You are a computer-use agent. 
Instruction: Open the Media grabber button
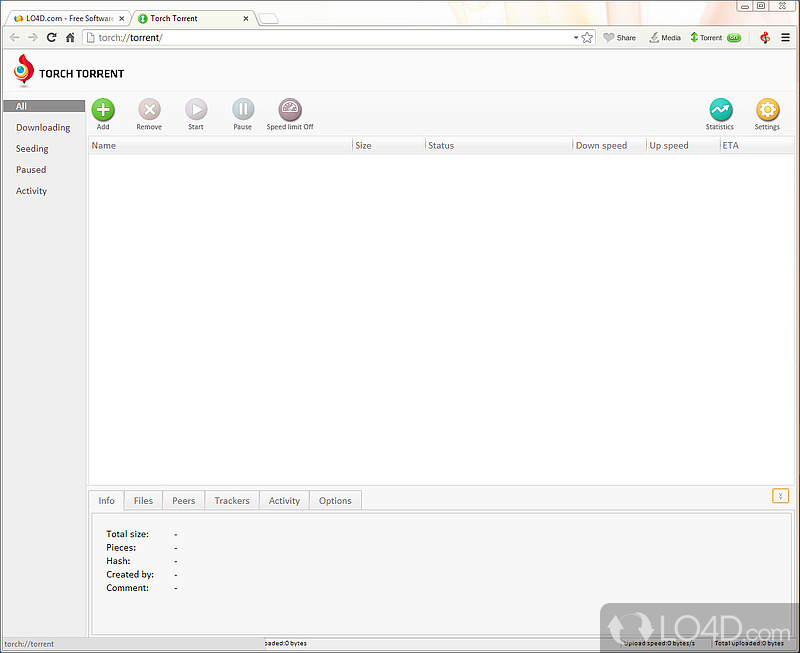[x=665, y=38]
